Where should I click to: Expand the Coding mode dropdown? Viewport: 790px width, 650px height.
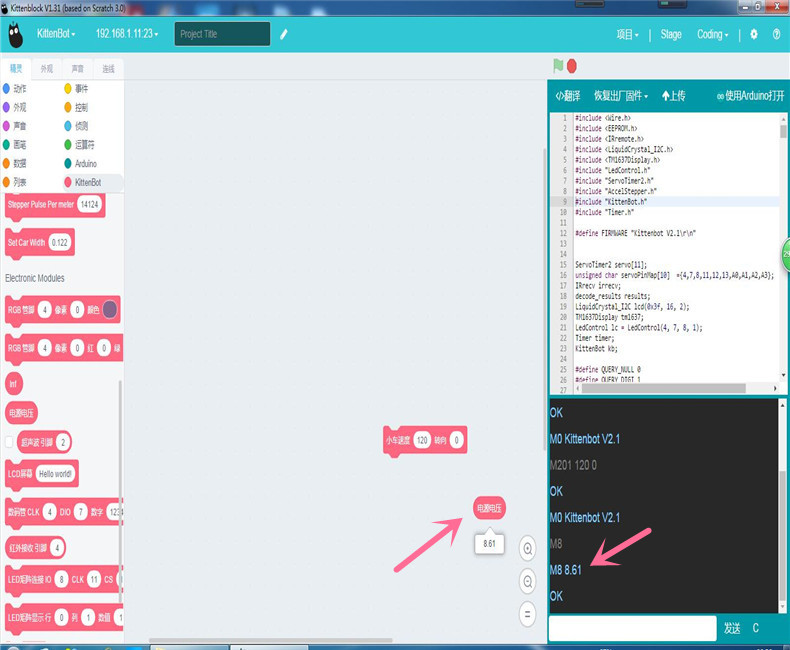click(x=713, y=34)
